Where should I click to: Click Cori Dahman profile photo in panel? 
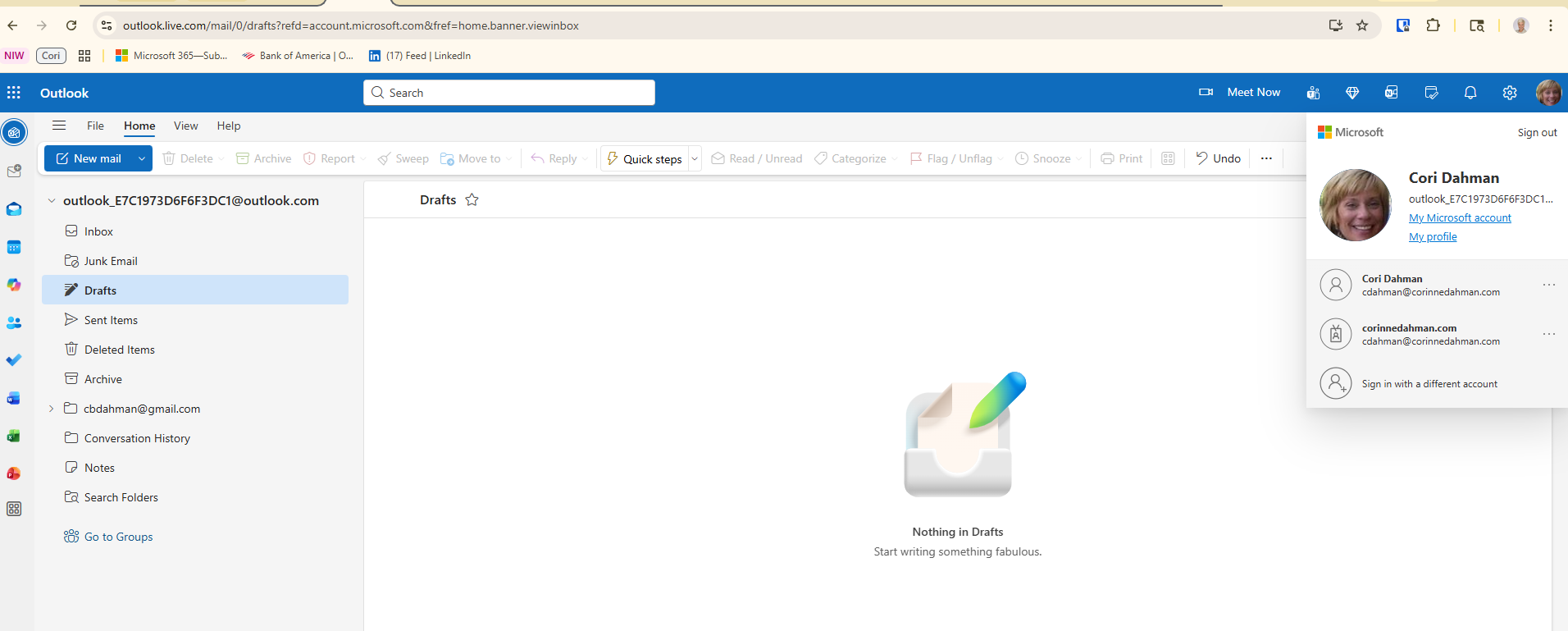point(1355,205)
